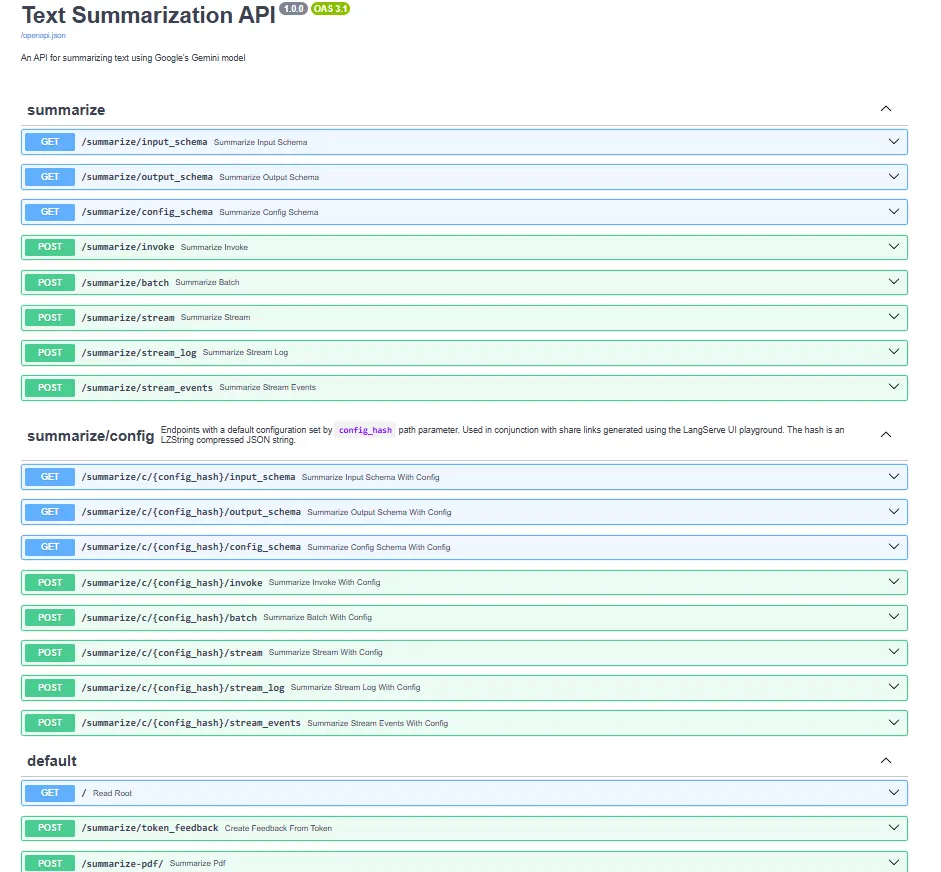
Task: Open /summarize/c/{config_hash}/input_schema path
Action: (x=188, y=477)
